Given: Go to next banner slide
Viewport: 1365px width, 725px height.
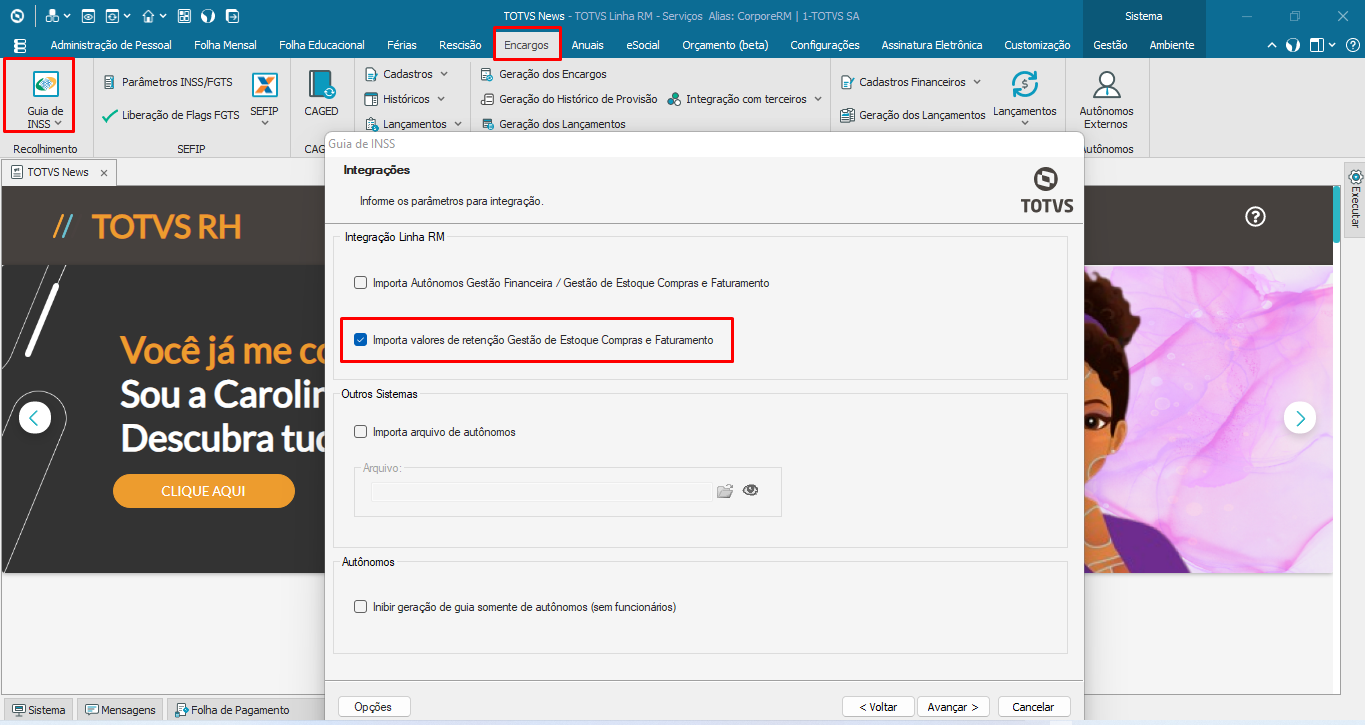Looking at the screenshot, I should coord(1300,417).
